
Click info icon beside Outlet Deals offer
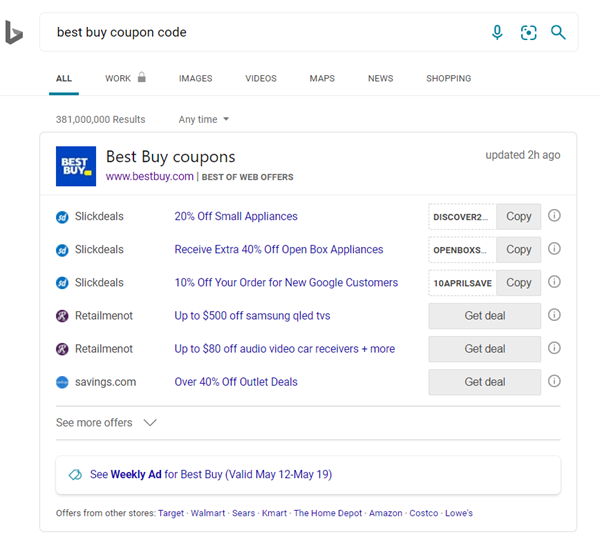click(554, 381)
